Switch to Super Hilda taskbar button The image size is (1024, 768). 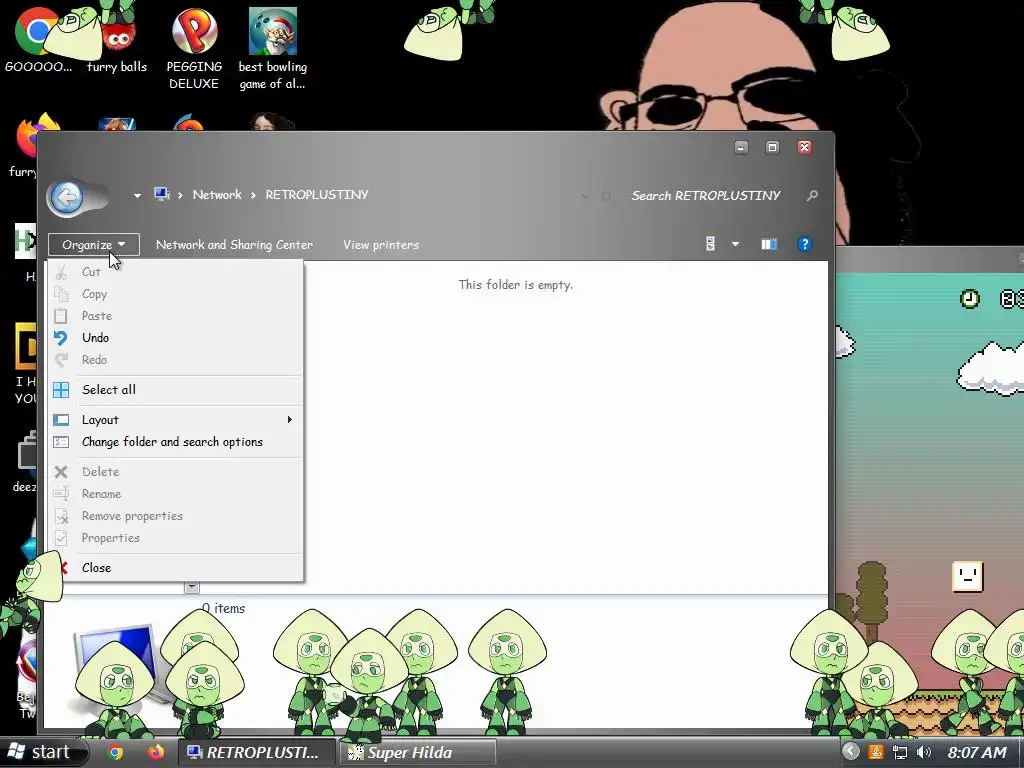click(417, 752)
